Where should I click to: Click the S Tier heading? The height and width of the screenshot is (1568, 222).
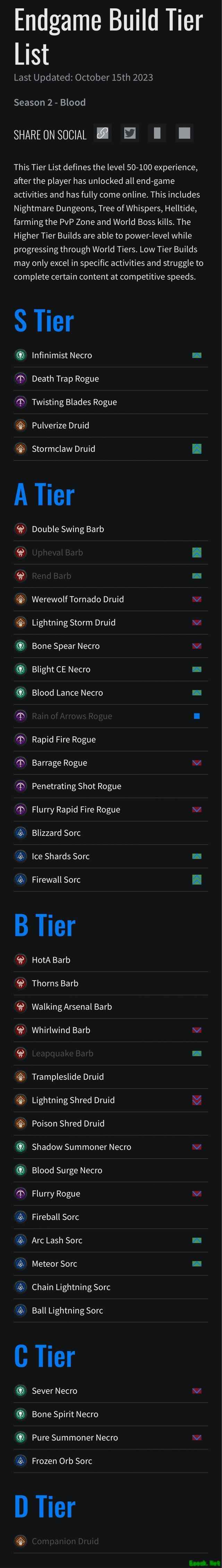tap(44, 321)
